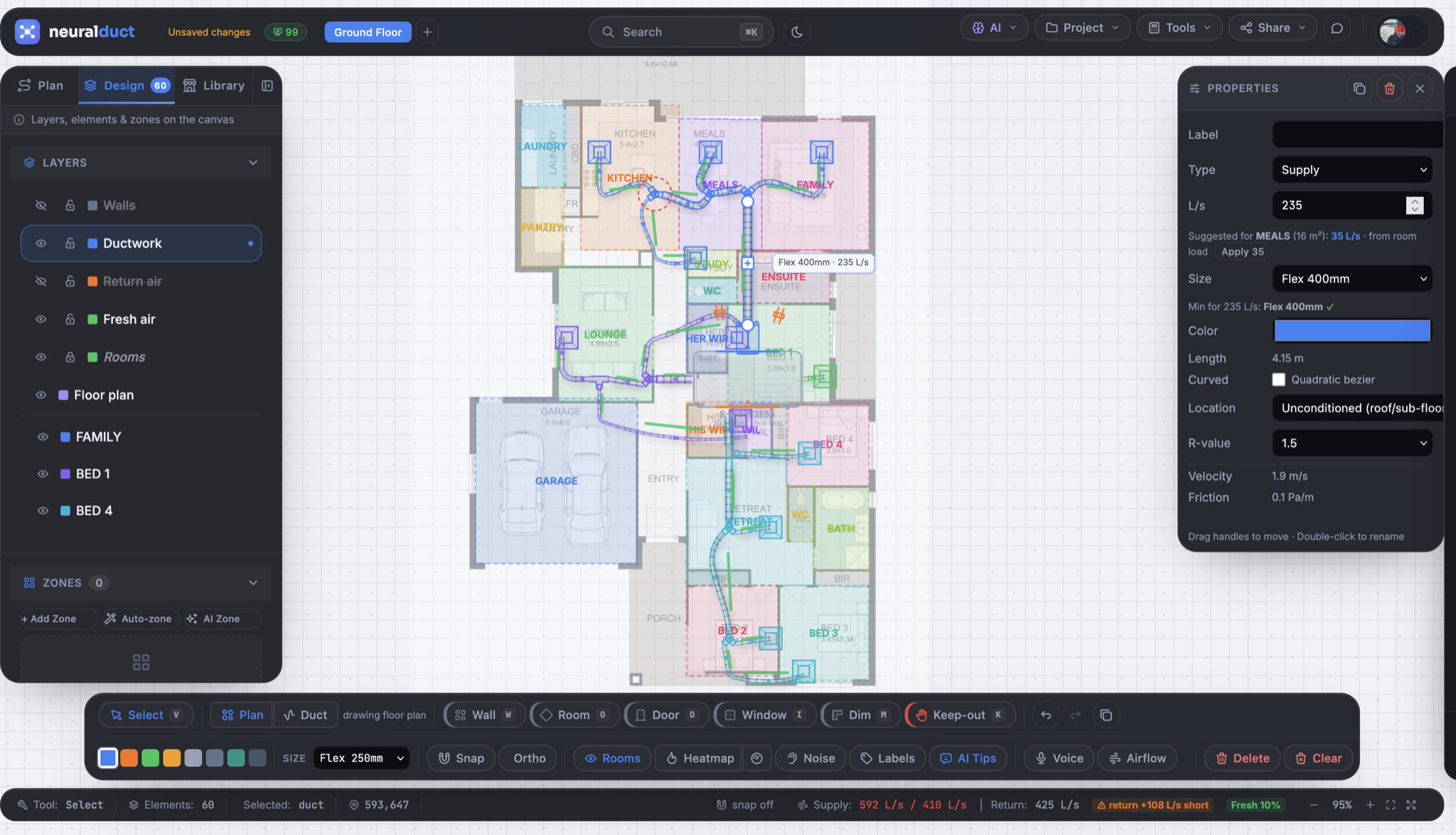Click the add floor plus icon
This screenshot has width=1456, height=835.
point(427,32)
